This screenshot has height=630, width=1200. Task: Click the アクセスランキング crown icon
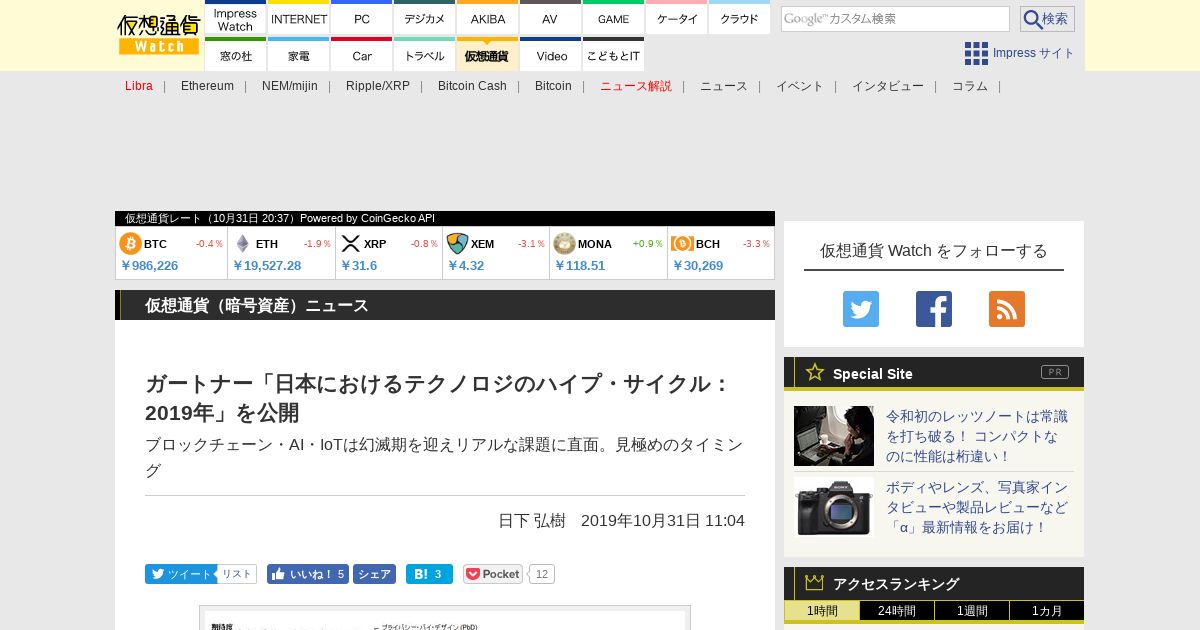(815, 582)
